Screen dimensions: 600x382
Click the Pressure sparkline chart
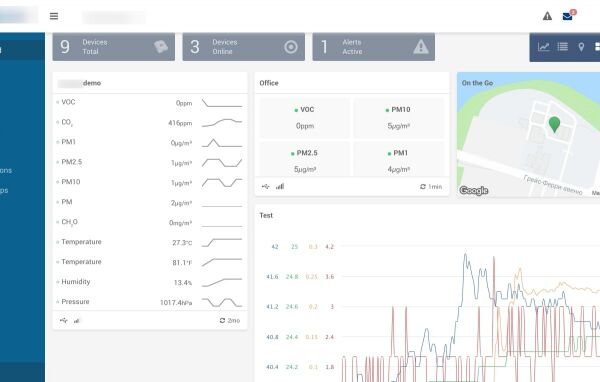click(222, 302)
